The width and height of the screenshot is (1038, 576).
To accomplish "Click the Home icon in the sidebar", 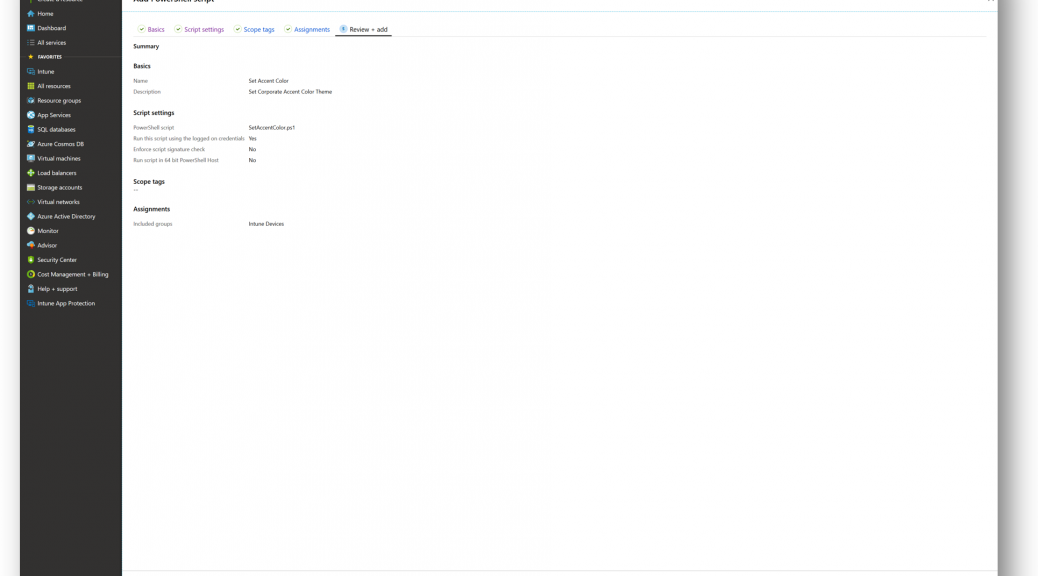I will (30, 13).
